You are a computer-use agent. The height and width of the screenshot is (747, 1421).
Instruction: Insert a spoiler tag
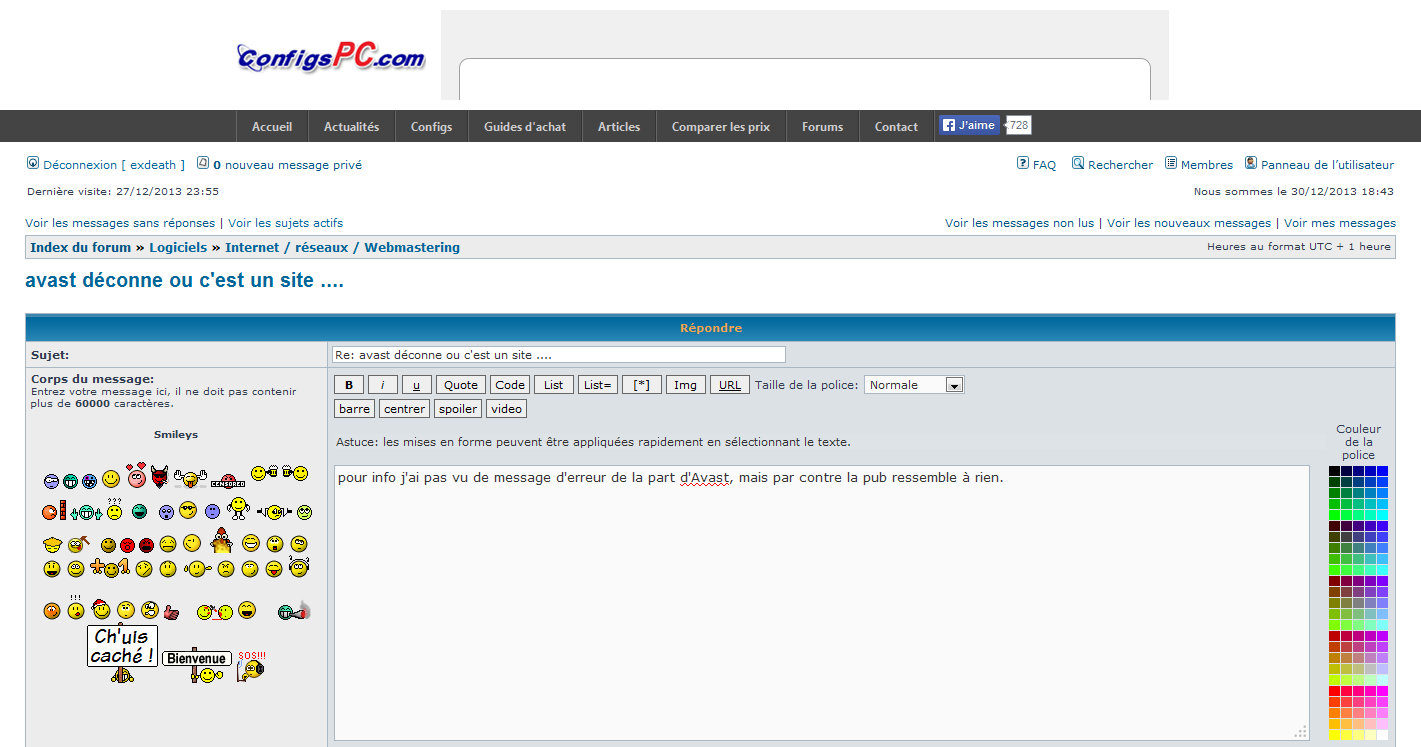458,409
